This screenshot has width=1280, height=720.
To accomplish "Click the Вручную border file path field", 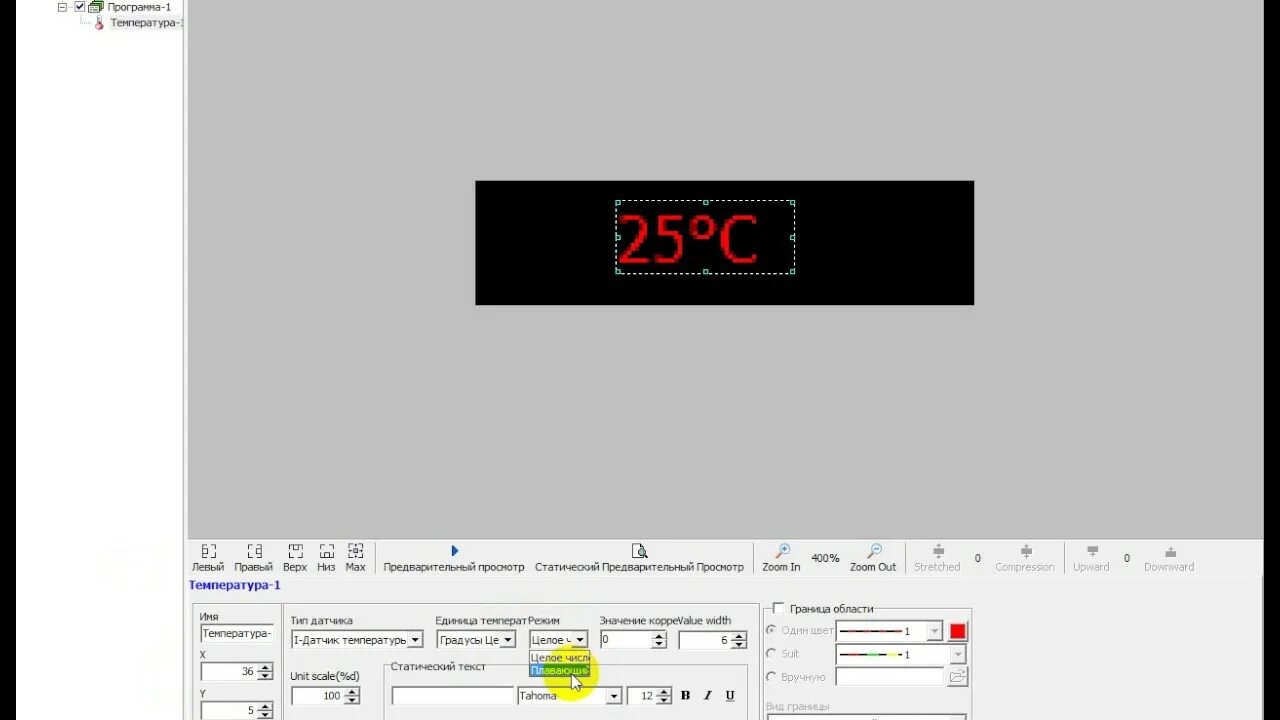I will coord(890,677).
